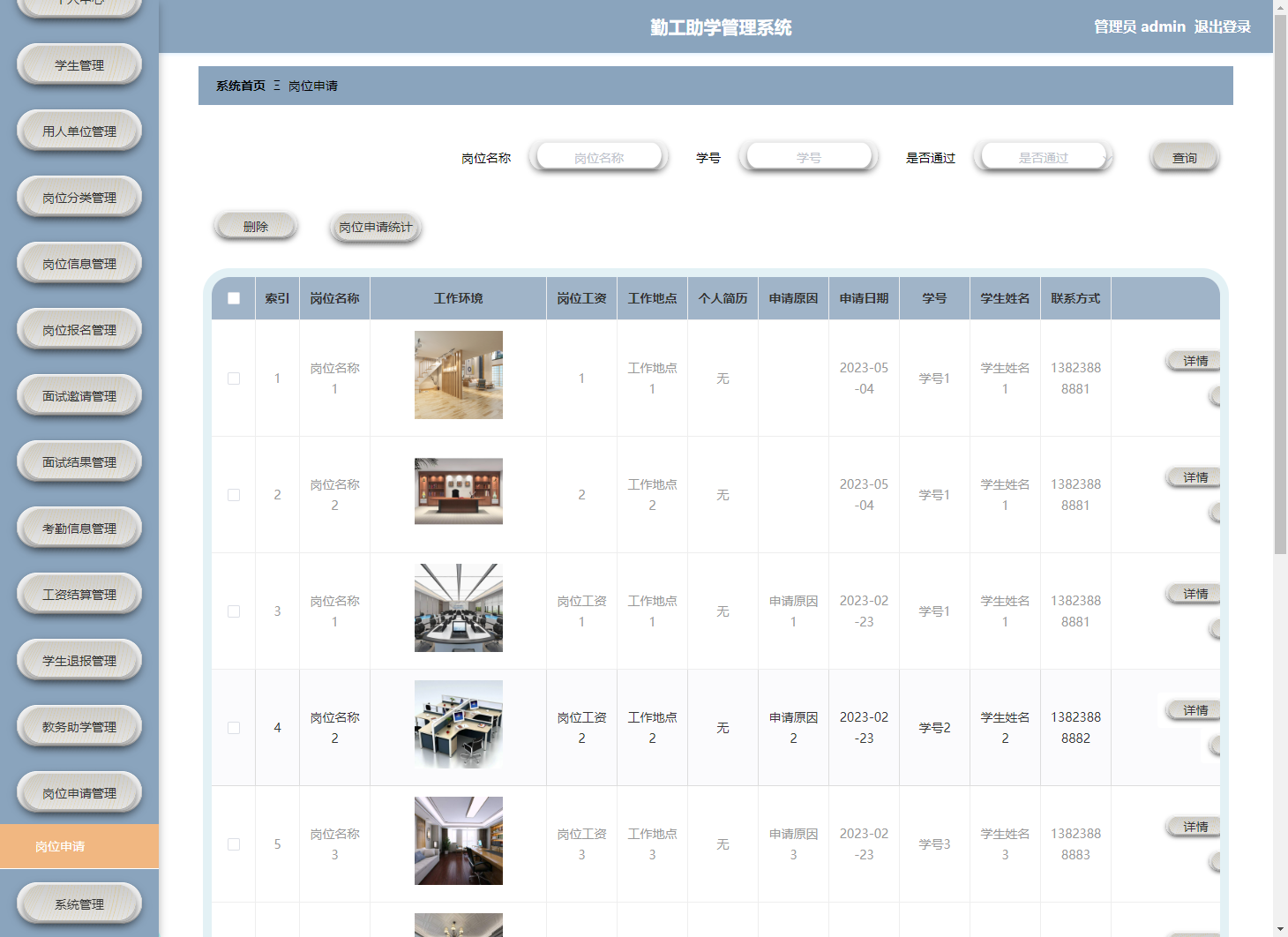Click phone 13823888882 in row 4
This screenshot has width=1288, height=937.
[1075, 728]
